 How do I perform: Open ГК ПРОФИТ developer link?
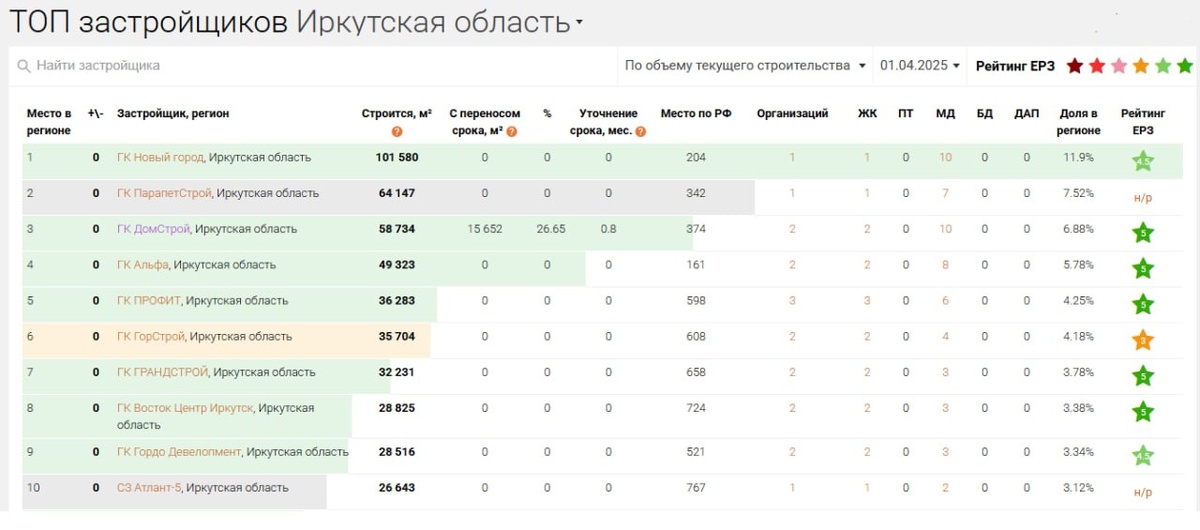coord(148,301)
